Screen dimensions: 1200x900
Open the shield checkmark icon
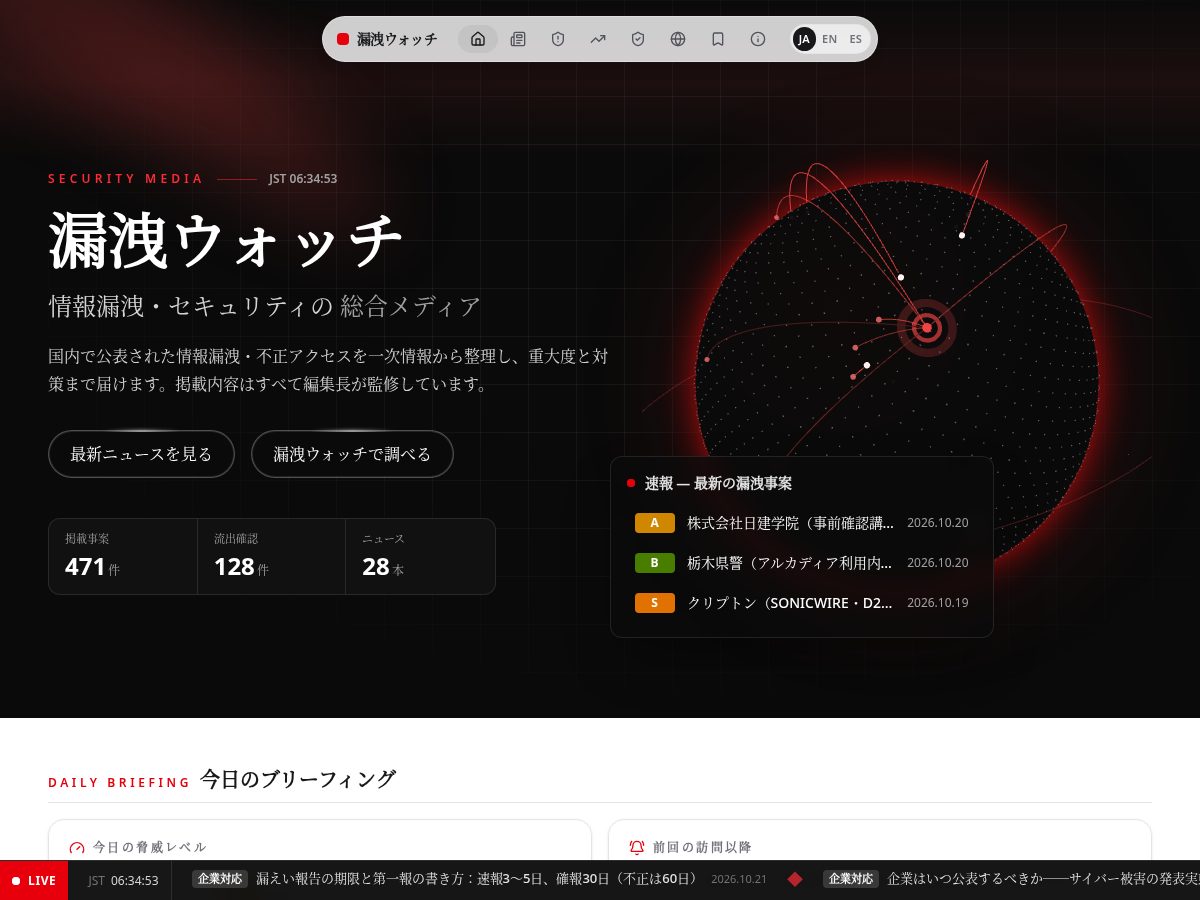click(x=638, y=39)
